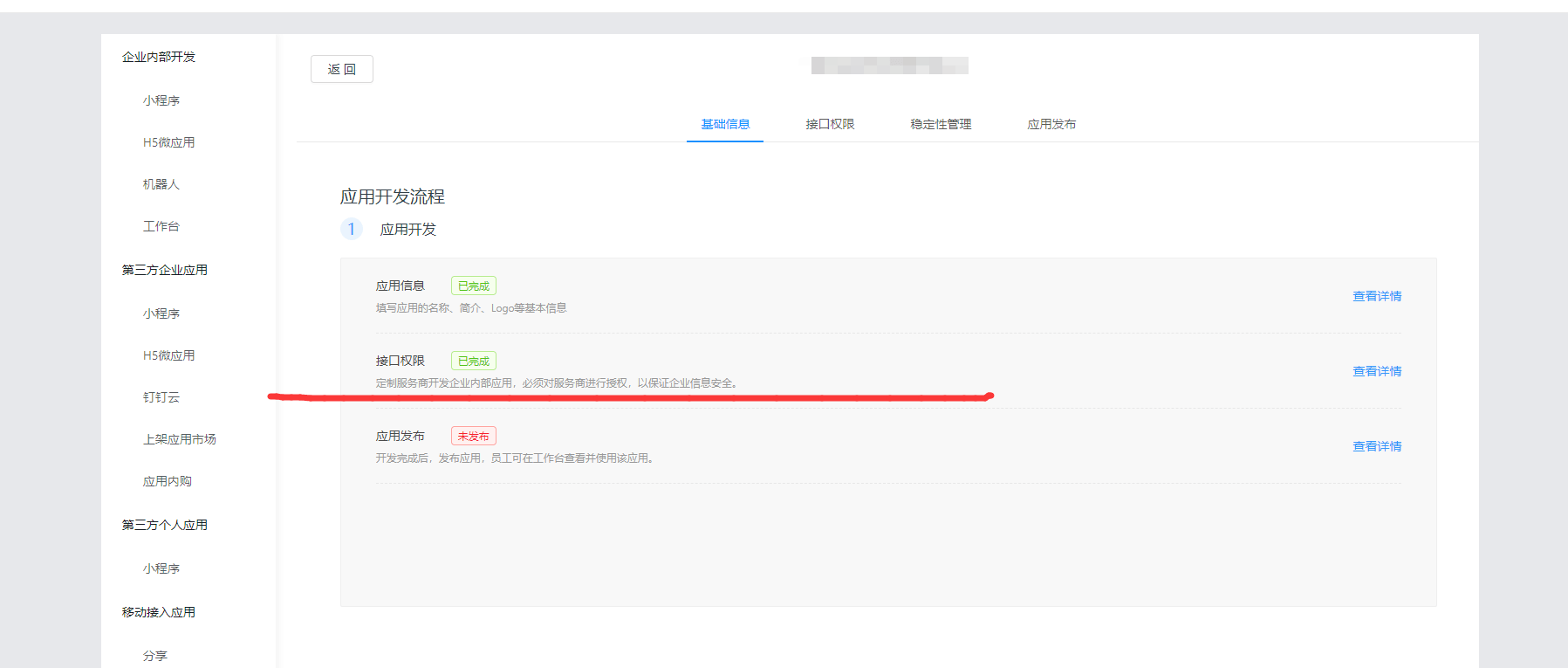This screenshot has width=1568, height=668.
Task: Select H5微应用 under 第三方企业应用
Action: click(169, 355)
